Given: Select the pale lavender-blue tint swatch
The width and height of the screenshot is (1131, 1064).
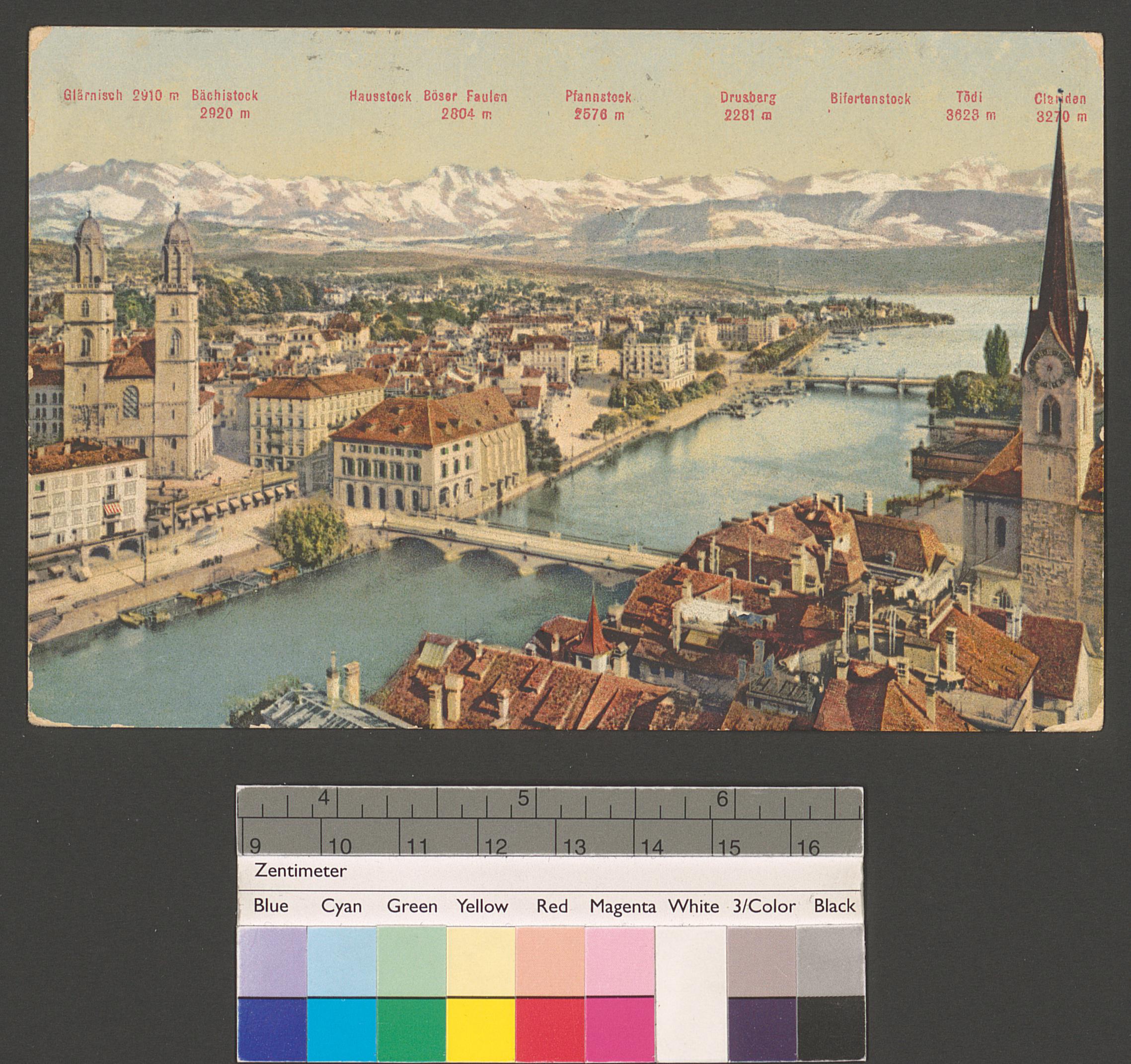Looking at the screenshot, I should (272, 961).
